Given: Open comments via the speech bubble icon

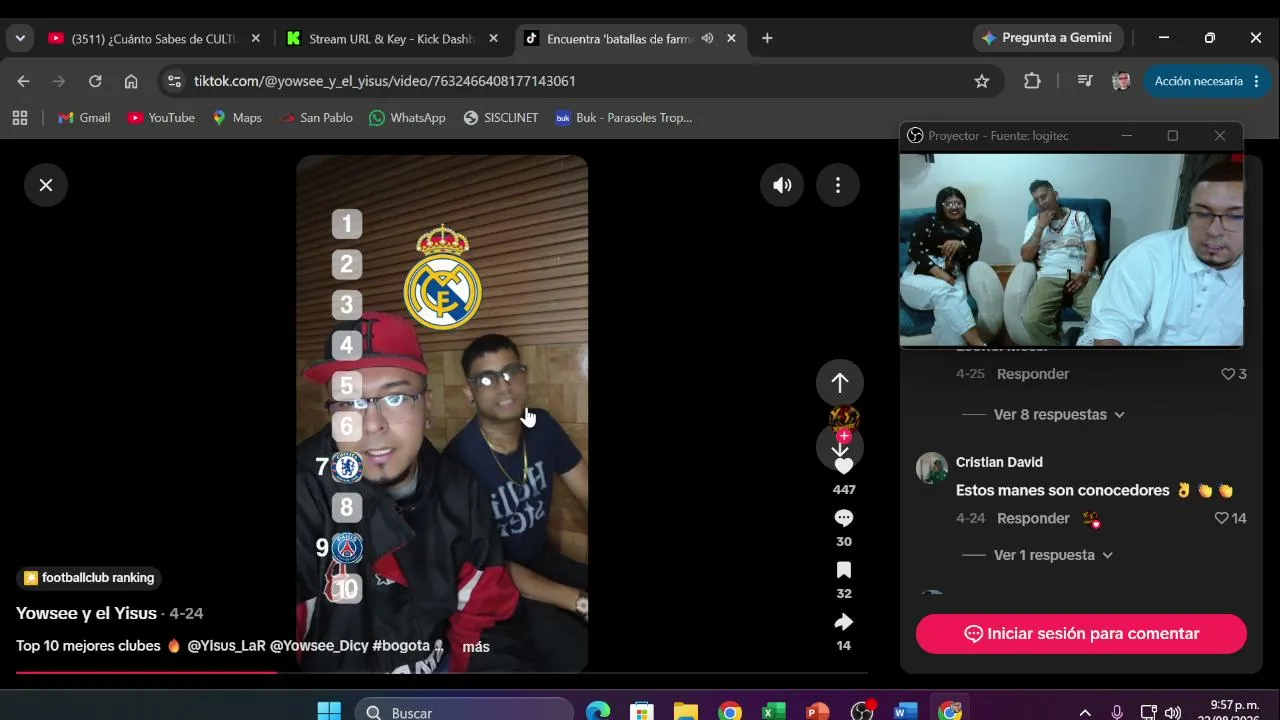Looking at the screenshot, I should coord(844,518).
